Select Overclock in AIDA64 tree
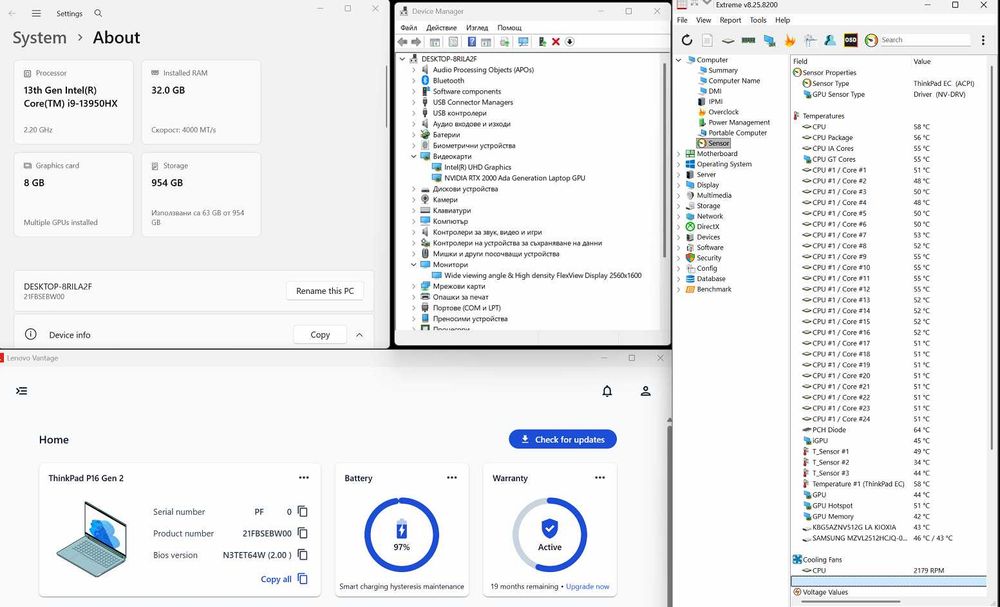Screen dimensions: 1000x607 click(x=723, y=112)
